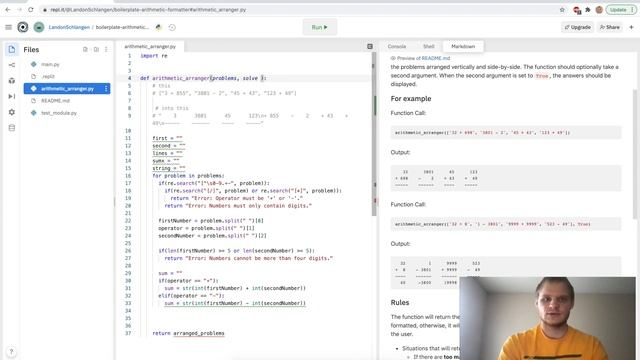This screenshot has height=360, width=640.
Task: Open the browser extensions puzzle icon
Action: (588, 9)
